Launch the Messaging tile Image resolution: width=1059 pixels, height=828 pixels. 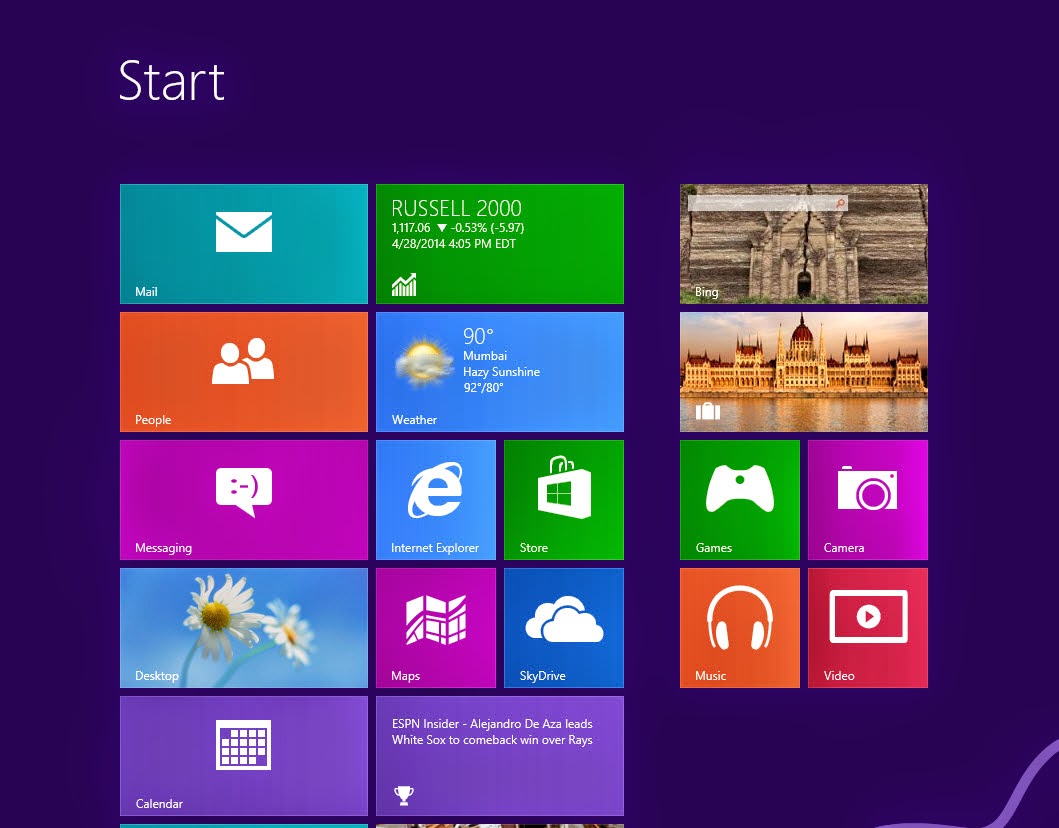pos(244,500)
